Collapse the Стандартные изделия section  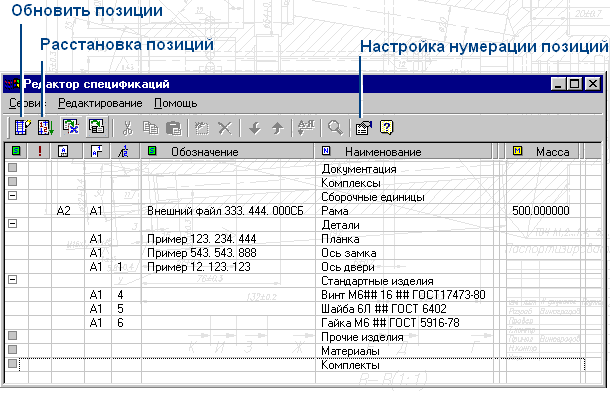13,280
